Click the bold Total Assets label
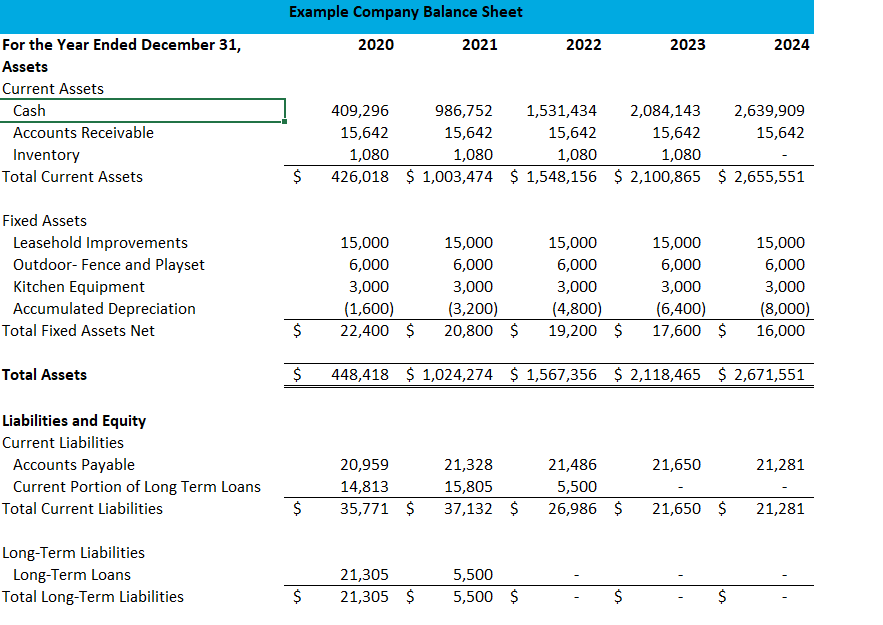This screenshot has height=625, width=883. (44, 375)
